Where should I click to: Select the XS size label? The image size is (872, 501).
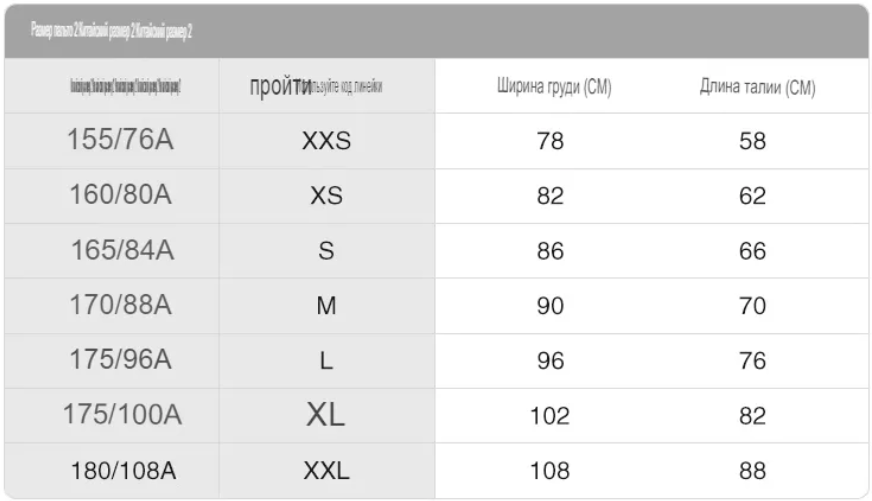coord(326,196)
